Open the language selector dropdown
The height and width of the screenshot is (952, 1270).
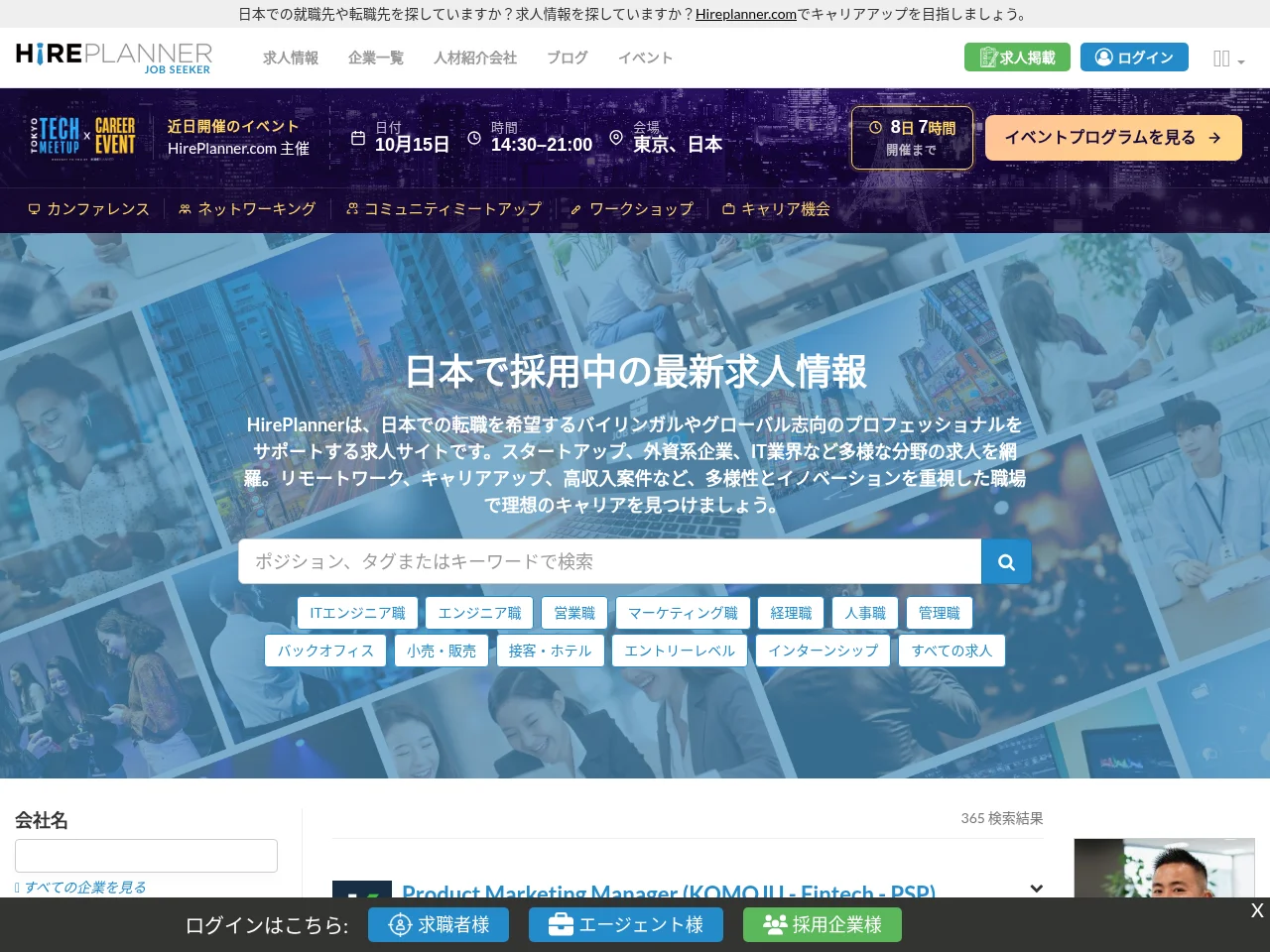click(1228, 59)
